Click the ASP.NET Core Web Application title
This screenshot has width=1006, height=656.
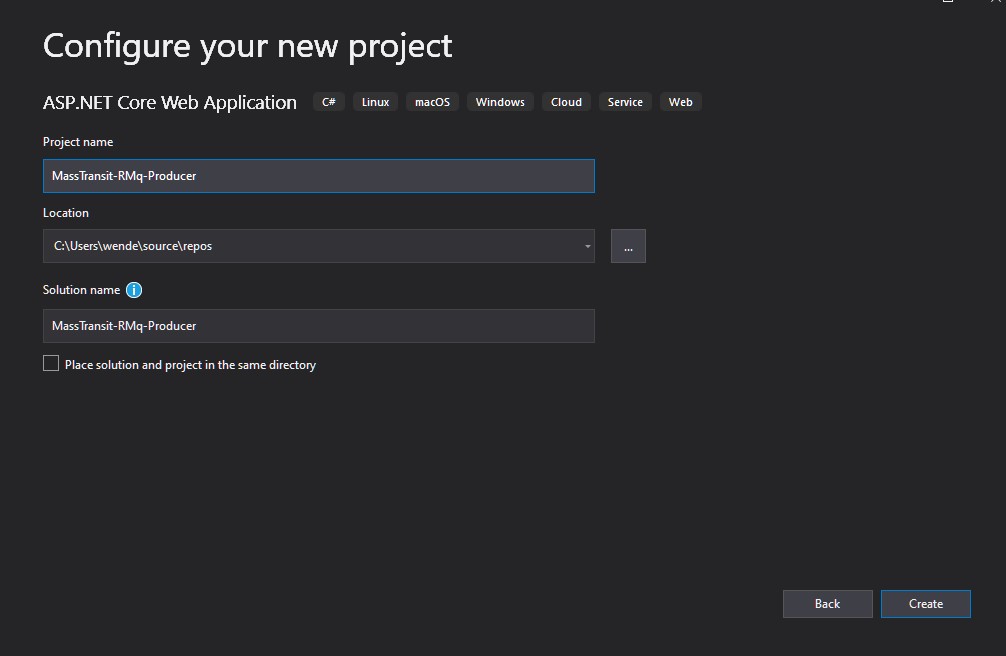coord(170,103)
